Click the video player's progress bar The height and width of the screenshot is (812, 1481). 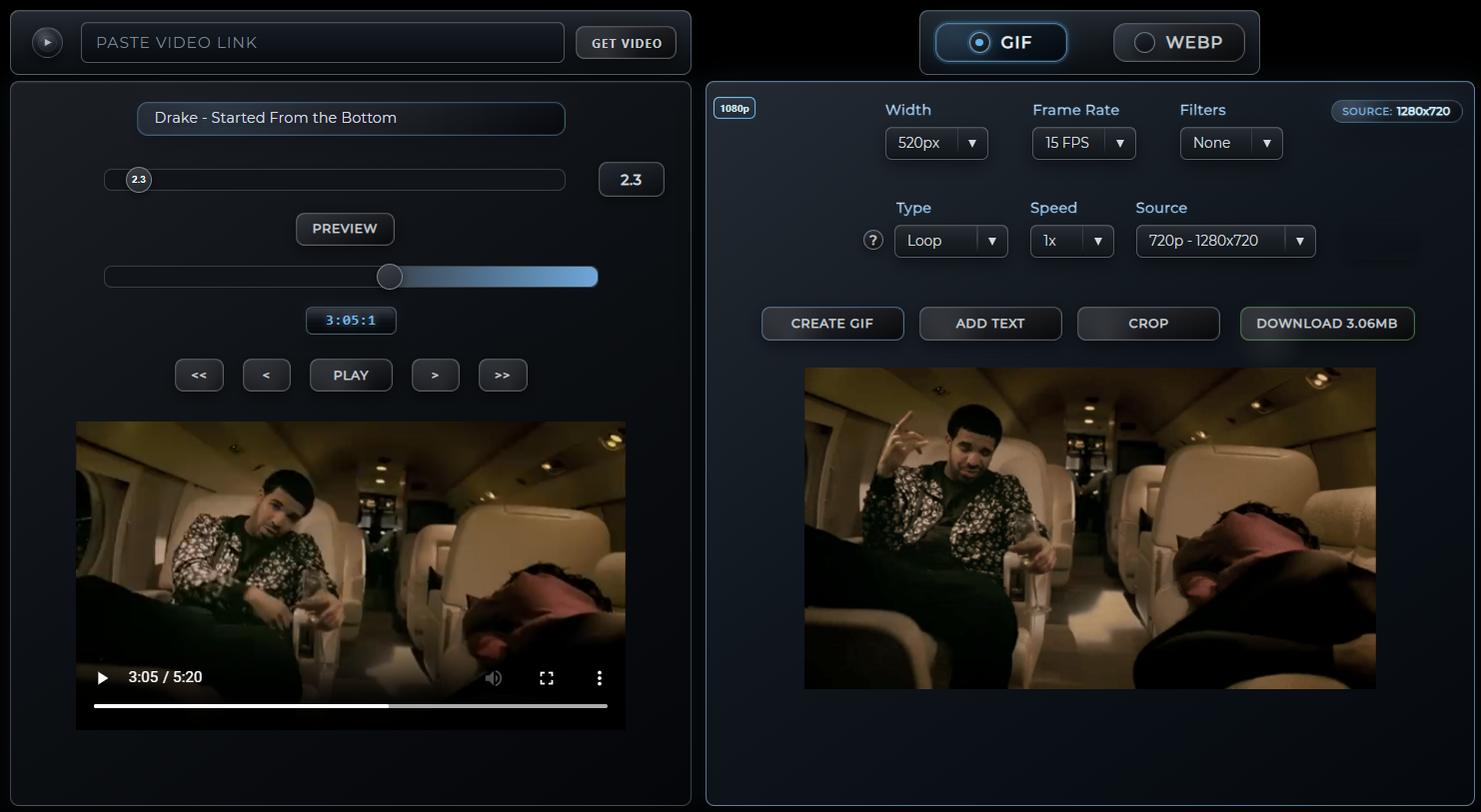click(351, 706)
